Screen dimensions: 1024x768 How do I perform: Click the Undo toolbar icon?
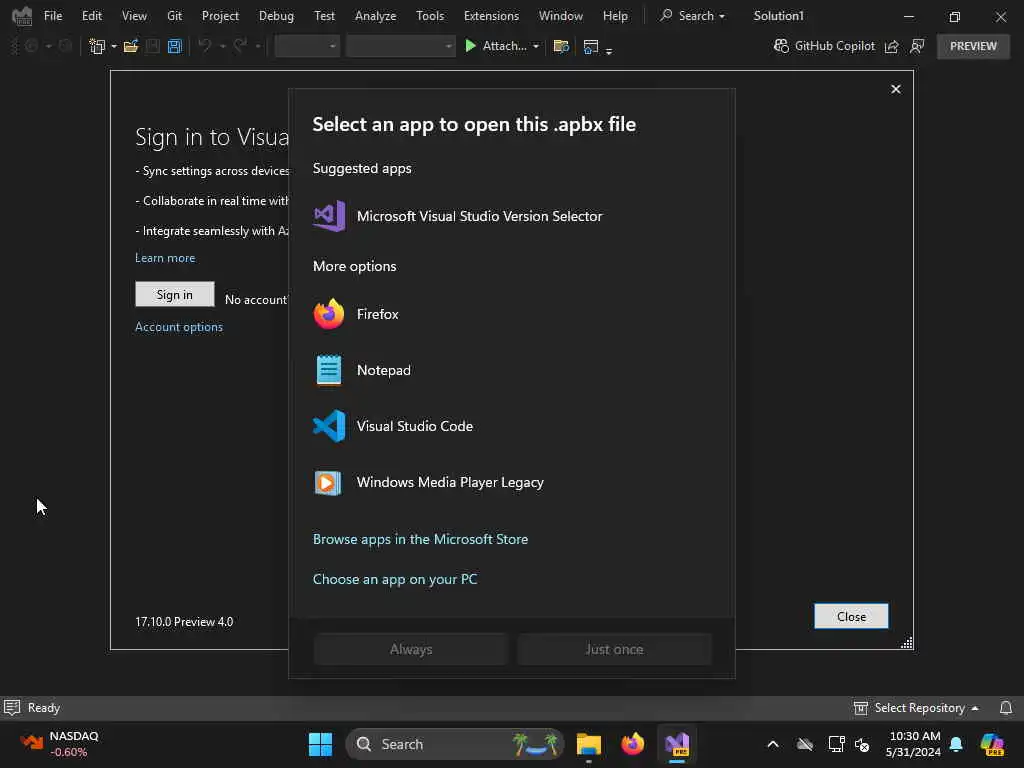coord(204,46)
